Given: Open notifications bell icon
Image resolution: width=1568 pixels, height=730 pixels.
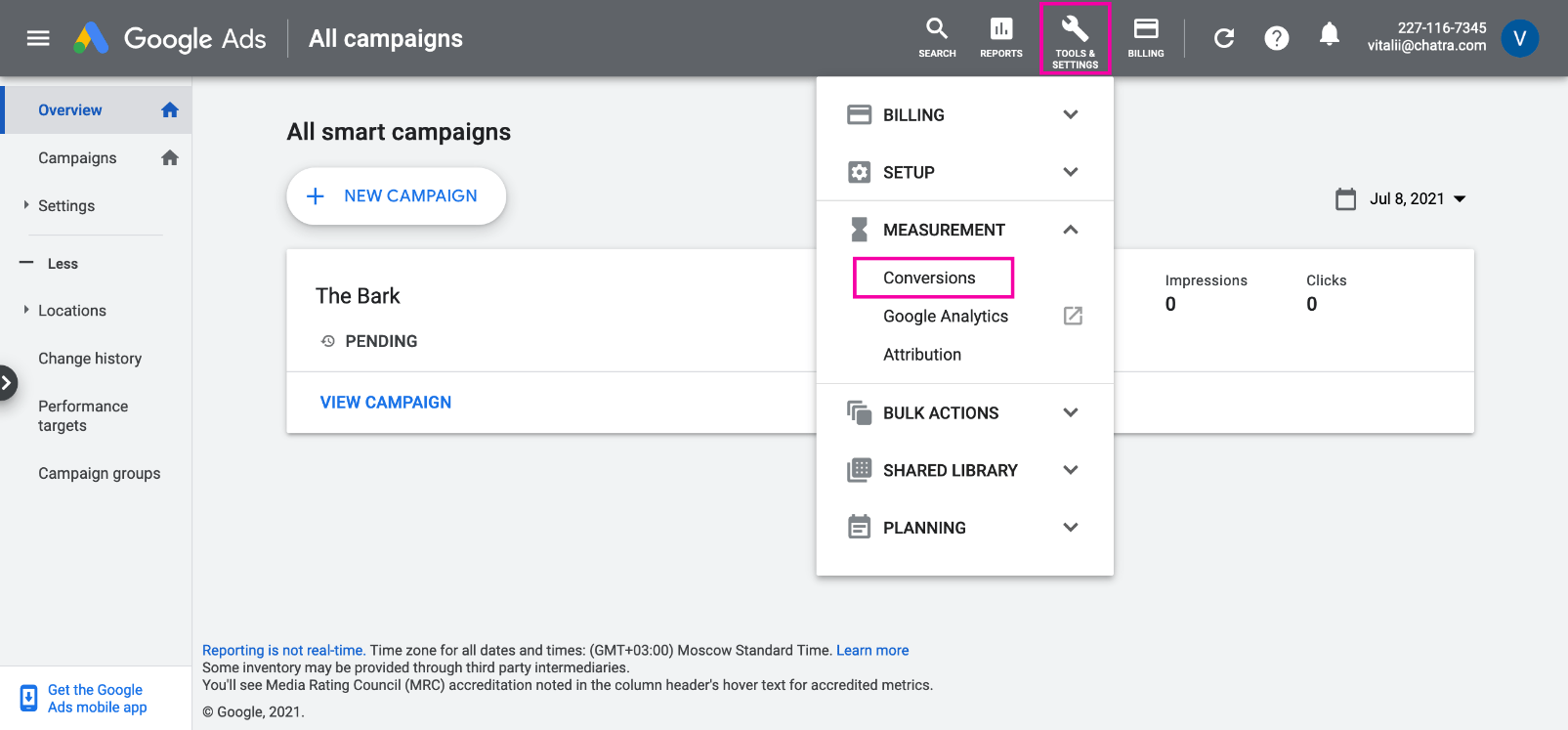Looking at the screenshot, I should tap(1329, 36).
